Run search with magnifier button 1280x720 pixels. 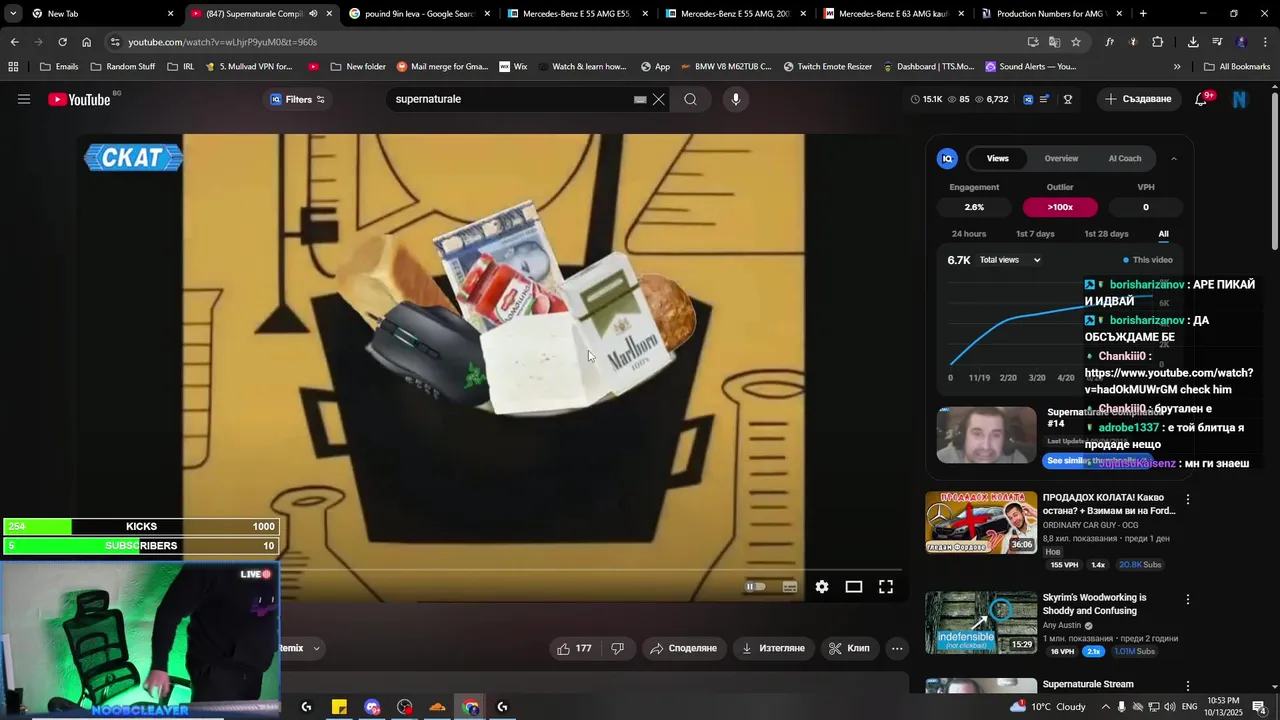[691, 99]
